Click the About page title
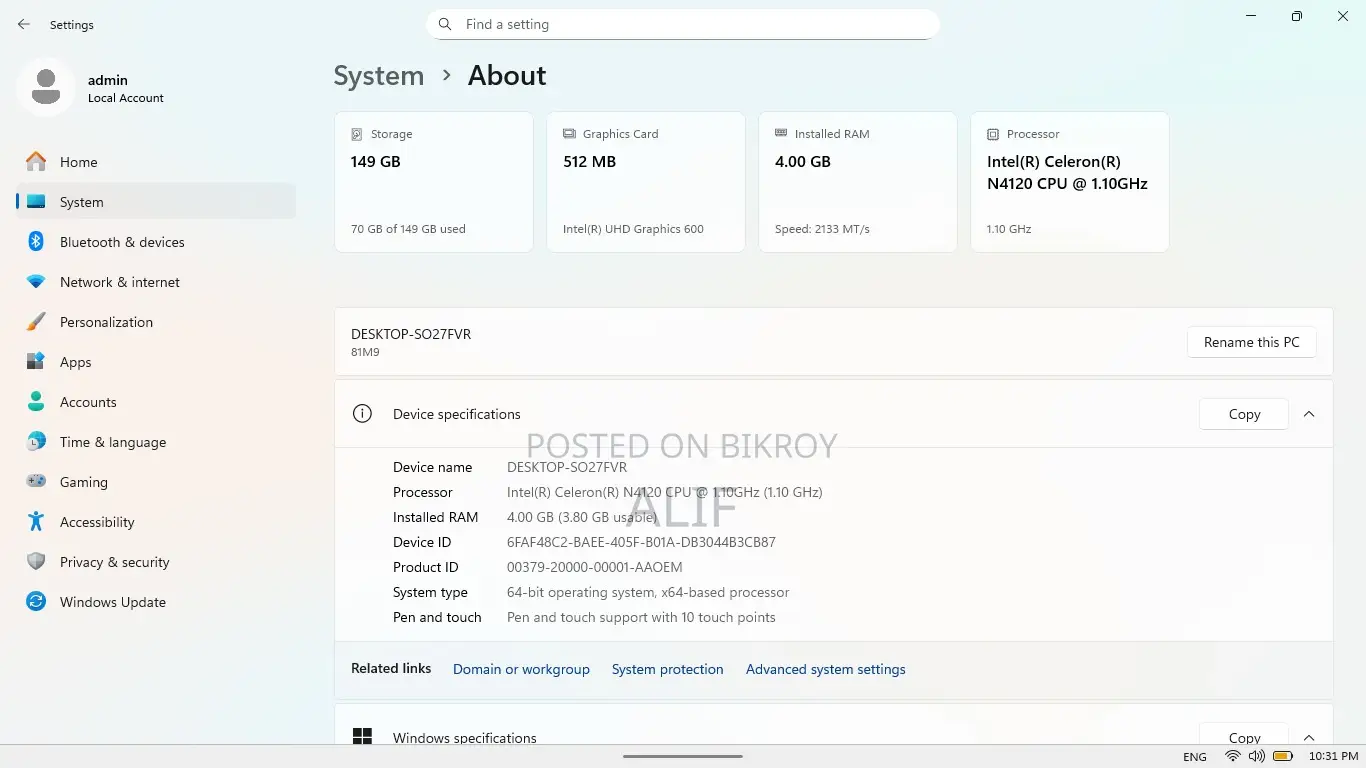The image size is (1366, 768). tap(507, 76)
